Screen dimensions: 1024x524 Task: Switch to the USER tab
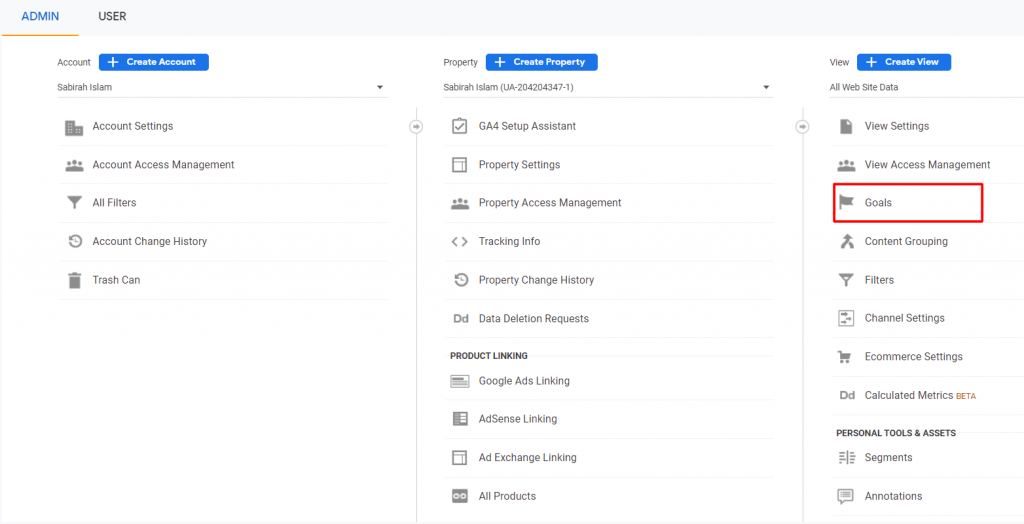(112, 16)
